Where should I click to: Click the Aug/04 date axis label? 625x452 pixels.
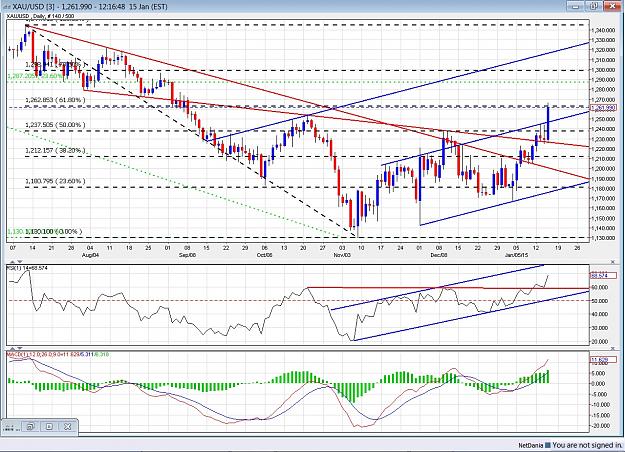(x=90, y=254)
